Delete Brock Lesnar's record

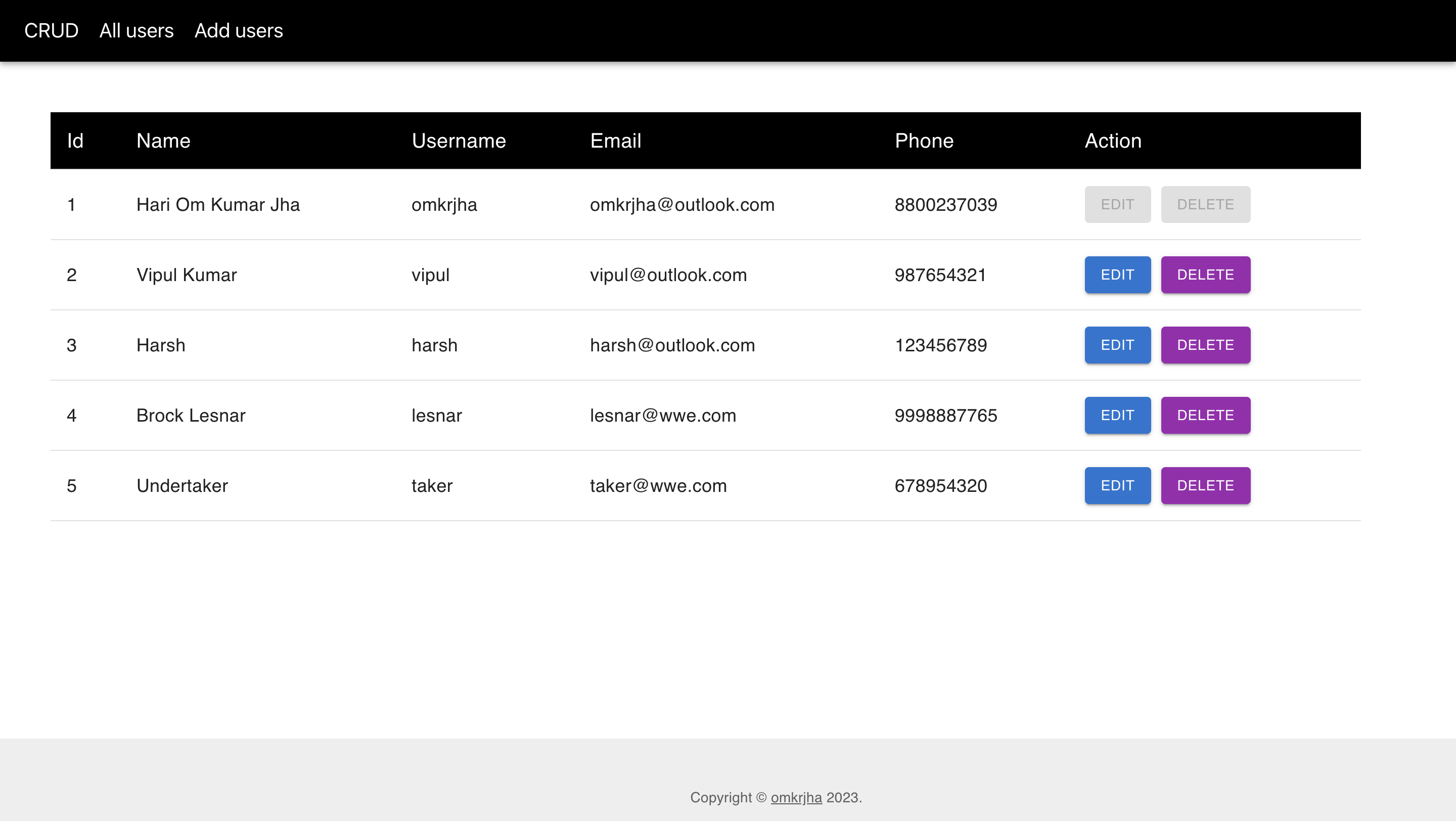[x=1206, y=416]
